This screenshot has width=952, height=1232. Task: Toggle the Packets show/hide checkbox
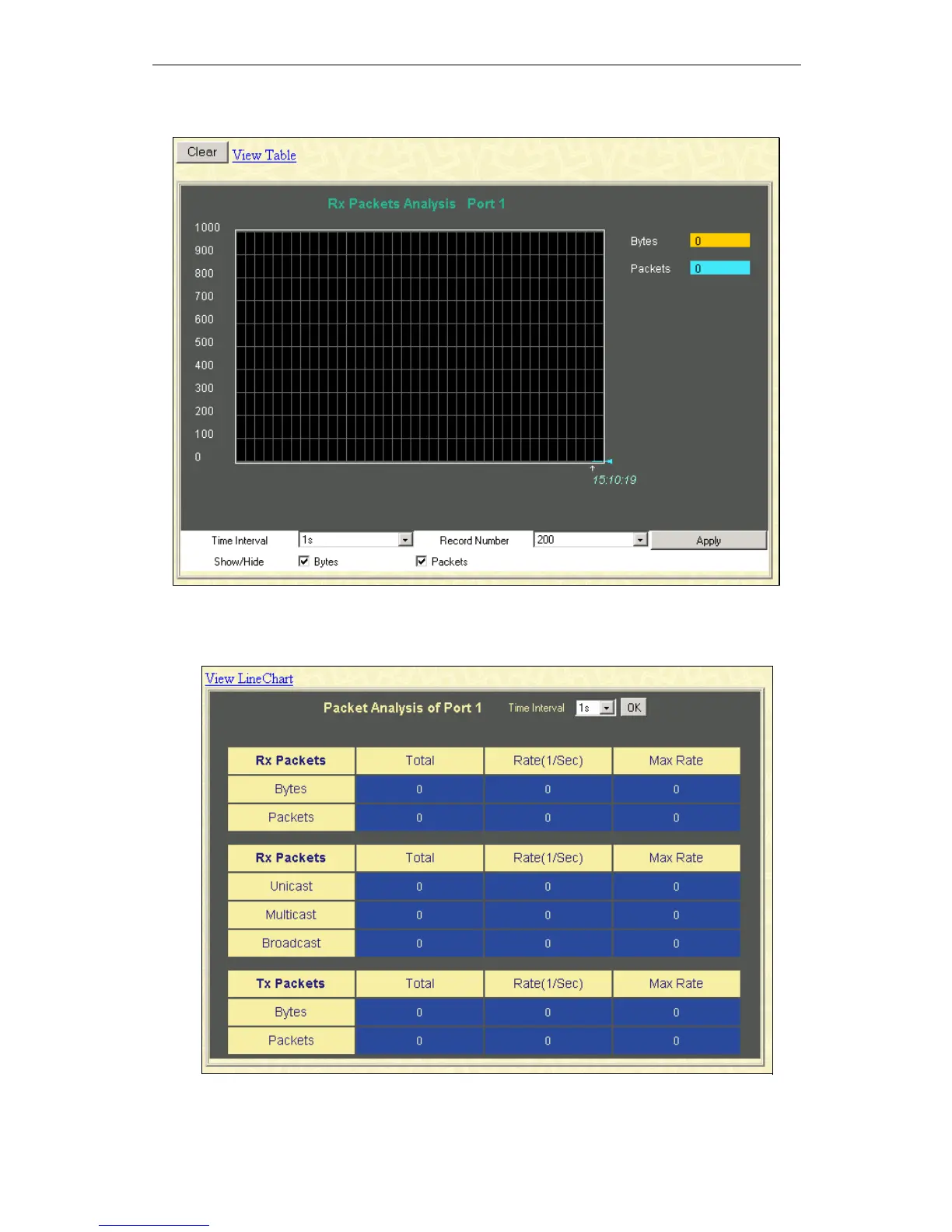[x=422, y=561]
